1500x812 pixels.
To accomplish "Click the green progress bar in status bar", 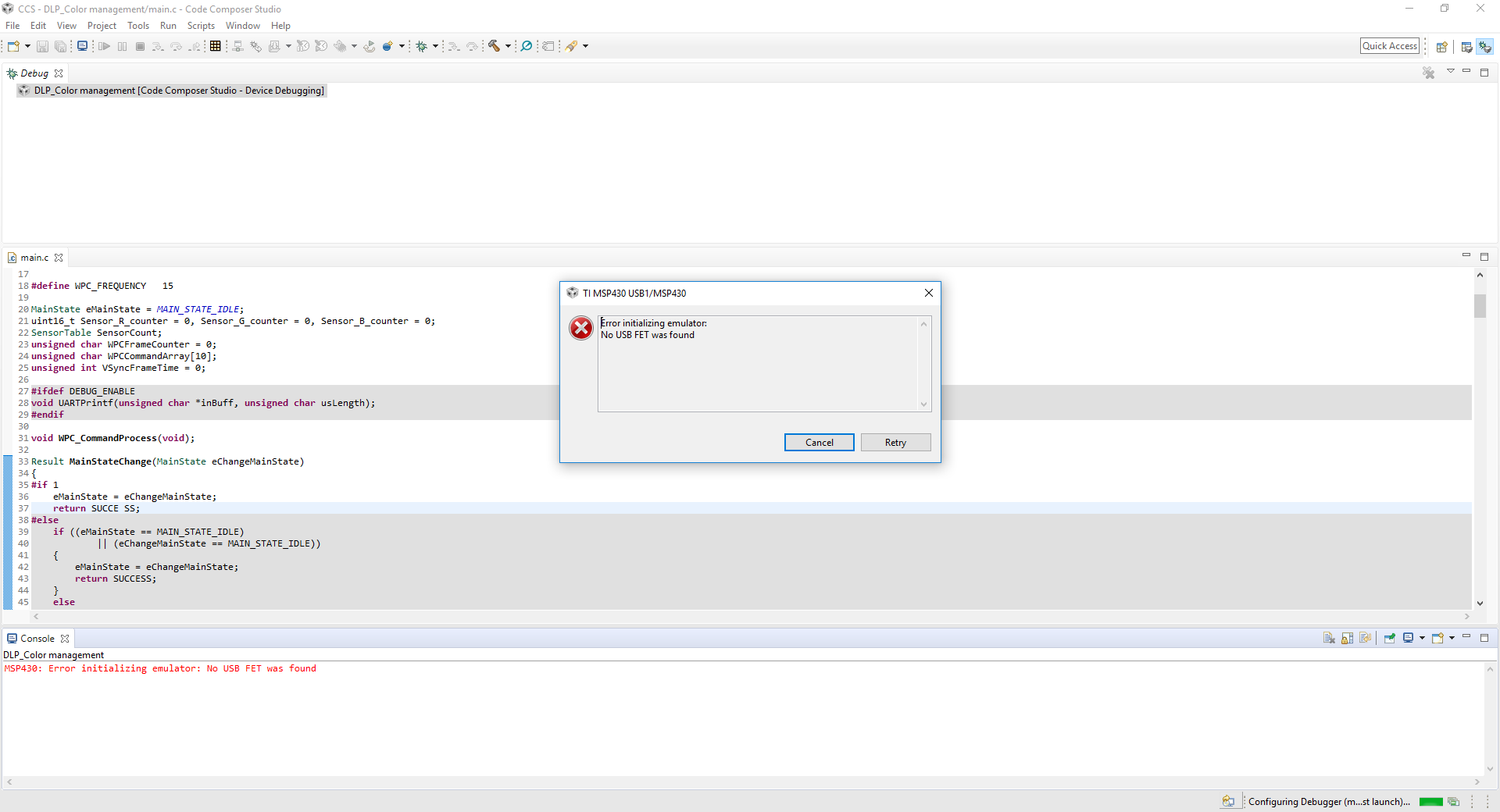I will coord(1430,802).
